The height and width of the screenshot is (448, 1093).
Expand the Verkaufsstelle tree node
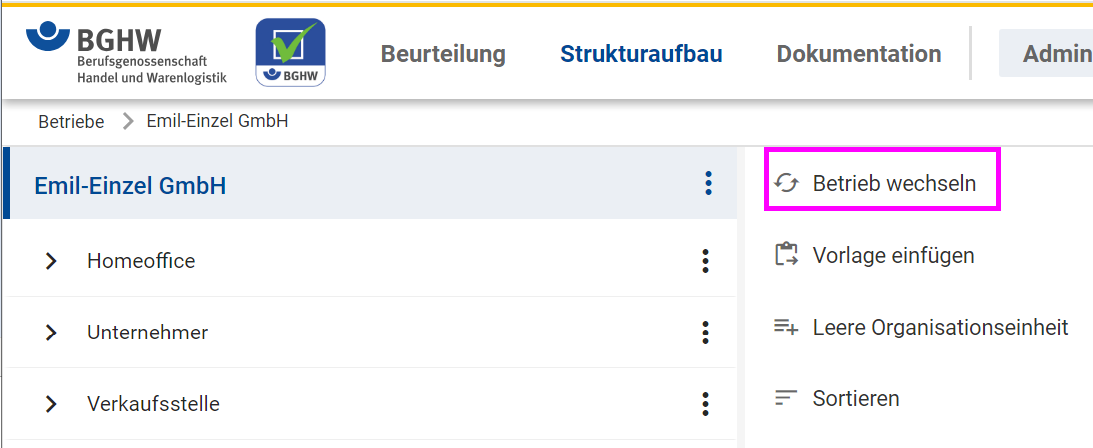(50, 403)
